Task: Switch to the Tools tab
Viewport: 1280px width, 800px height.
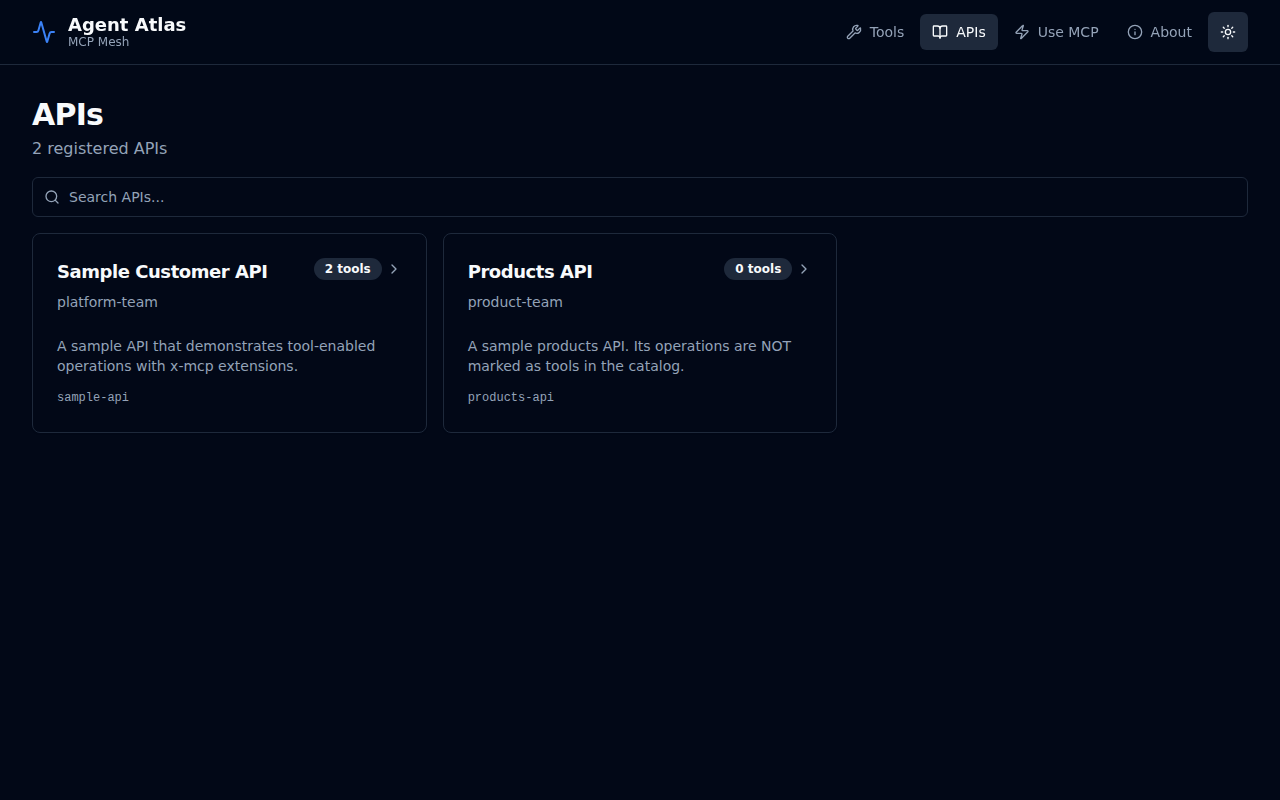Action: coord(875,31)
